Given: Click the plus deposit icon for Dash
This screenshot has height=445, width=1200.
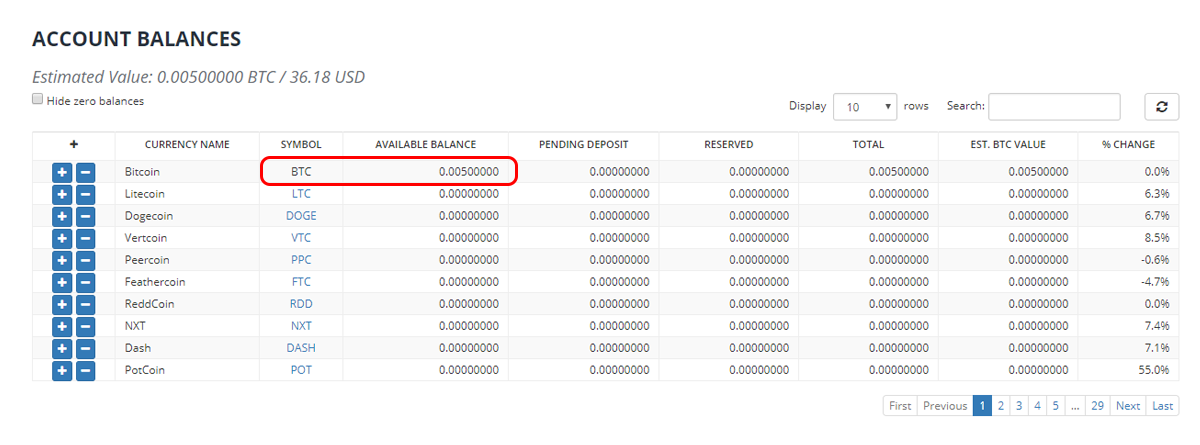Looking at the screenshot, I should click(x=61, y=348).
